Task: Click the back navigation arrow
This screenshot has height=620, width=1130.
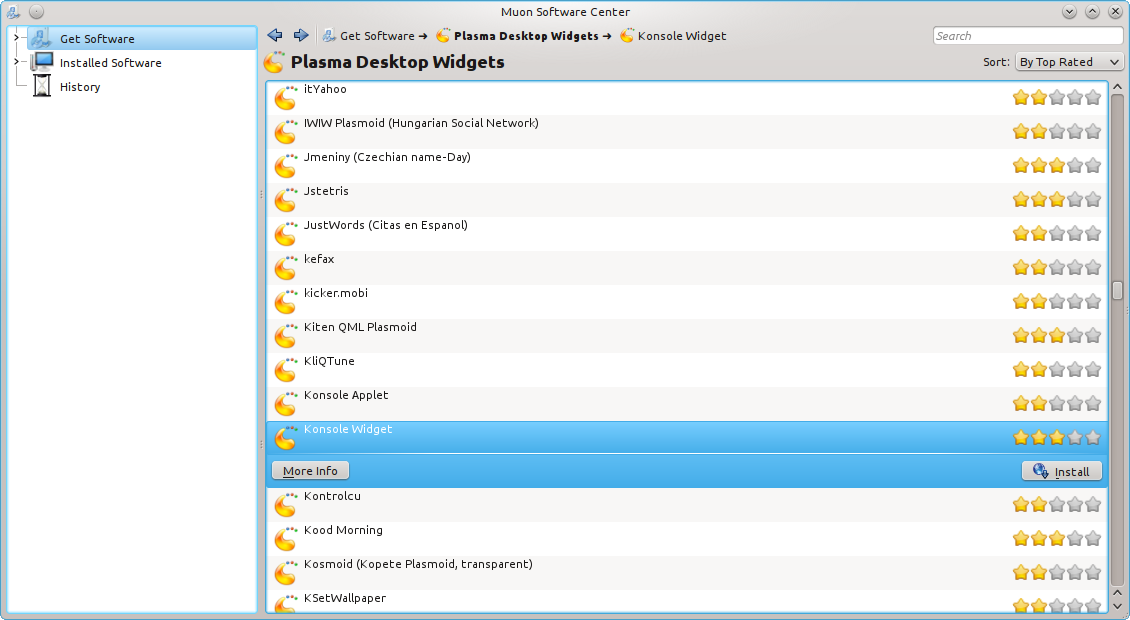Action: click(275, 35)
